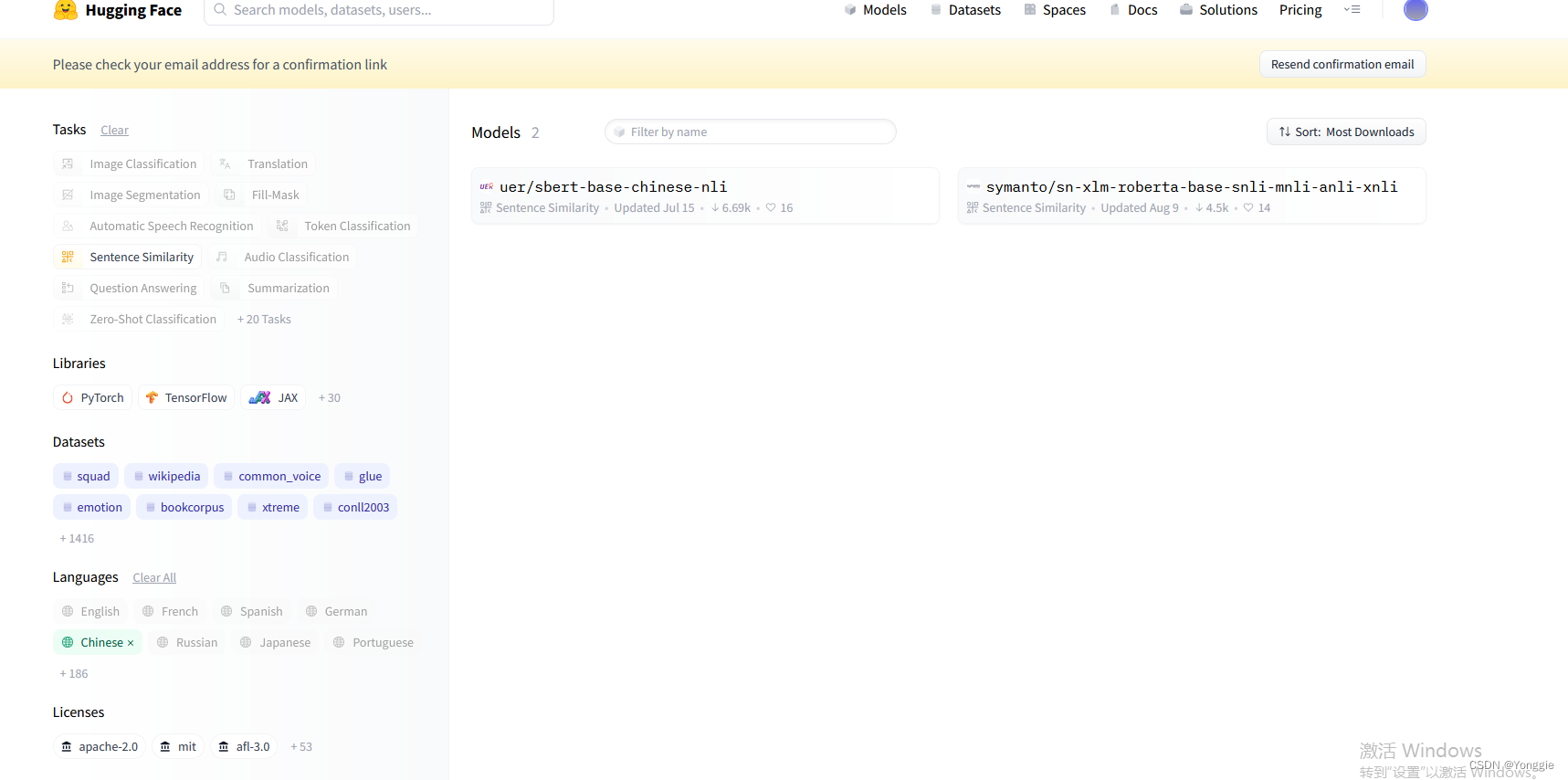Image resolution: width=1568 pixels, height=780 pixels.
Task: Click the Audio Classification music icon
Action: (x=222, y=258)
